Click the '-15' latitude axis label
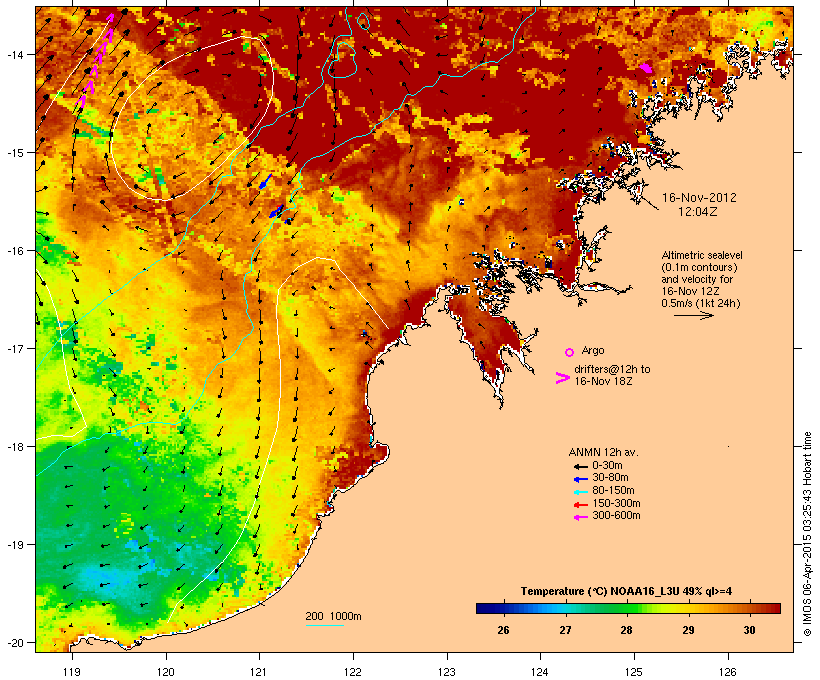 (14, 153)
